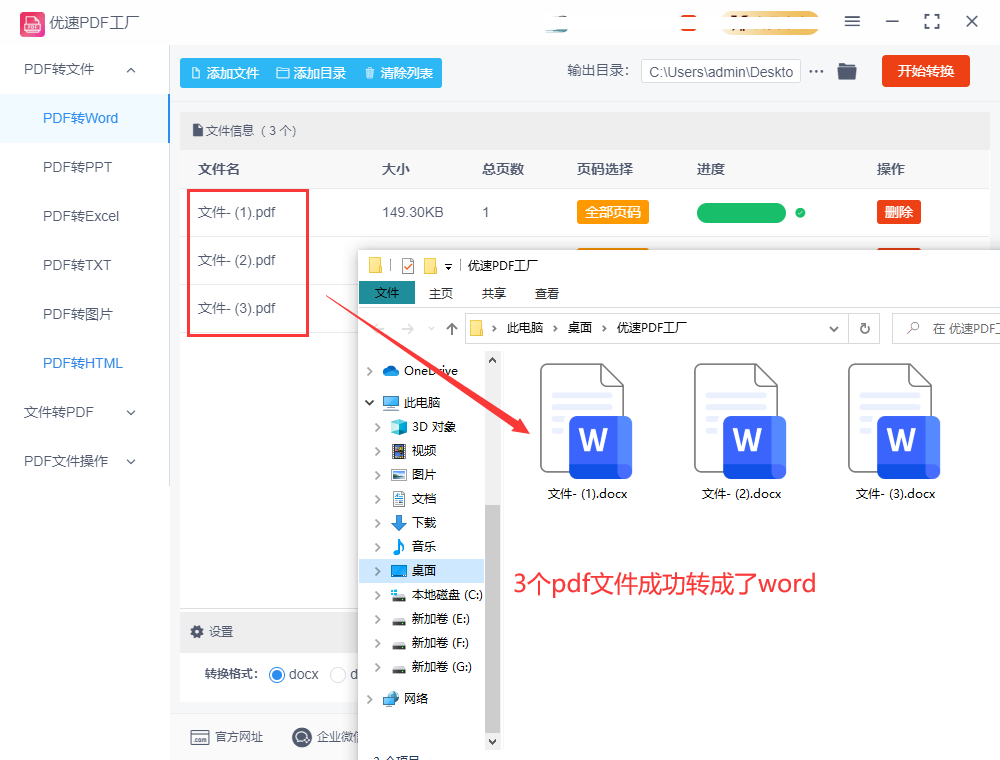
Task: Click the 清除列表 button
Action: (399, 73)
